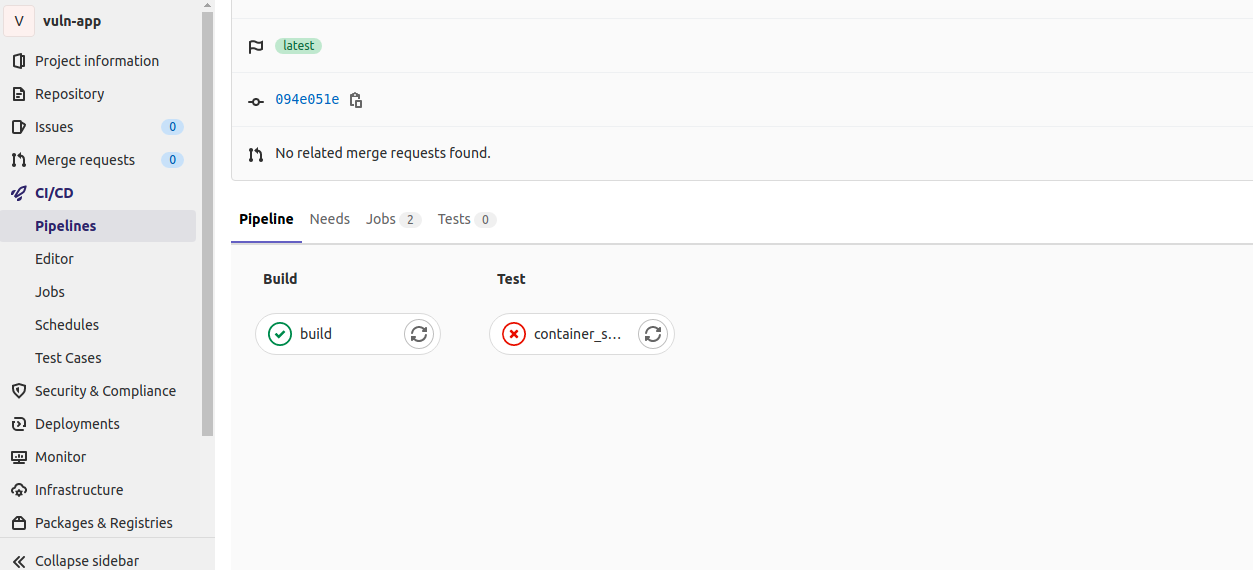Retry the build job
The height and width of the screenshot is (570, 1253).
pos(419,334)
